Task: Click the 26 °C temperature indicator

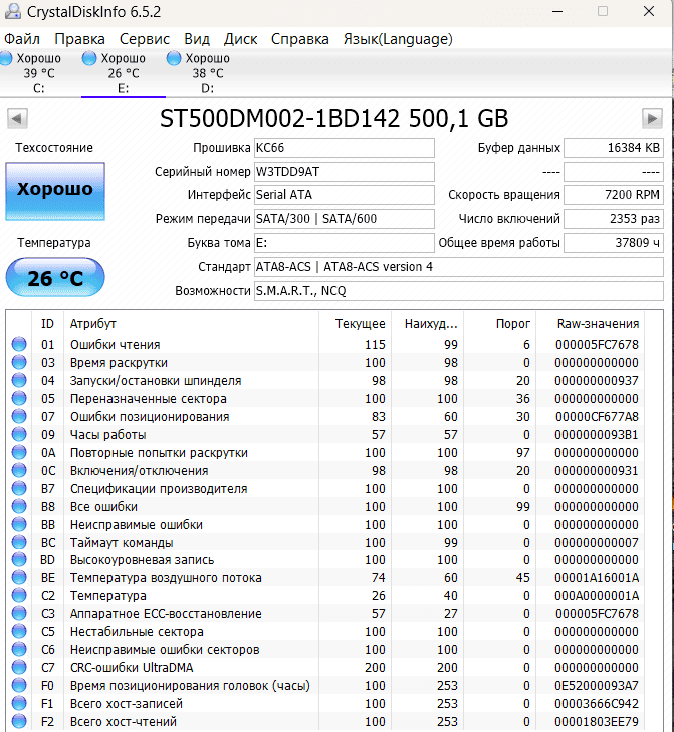Action: tap(54, 278)
